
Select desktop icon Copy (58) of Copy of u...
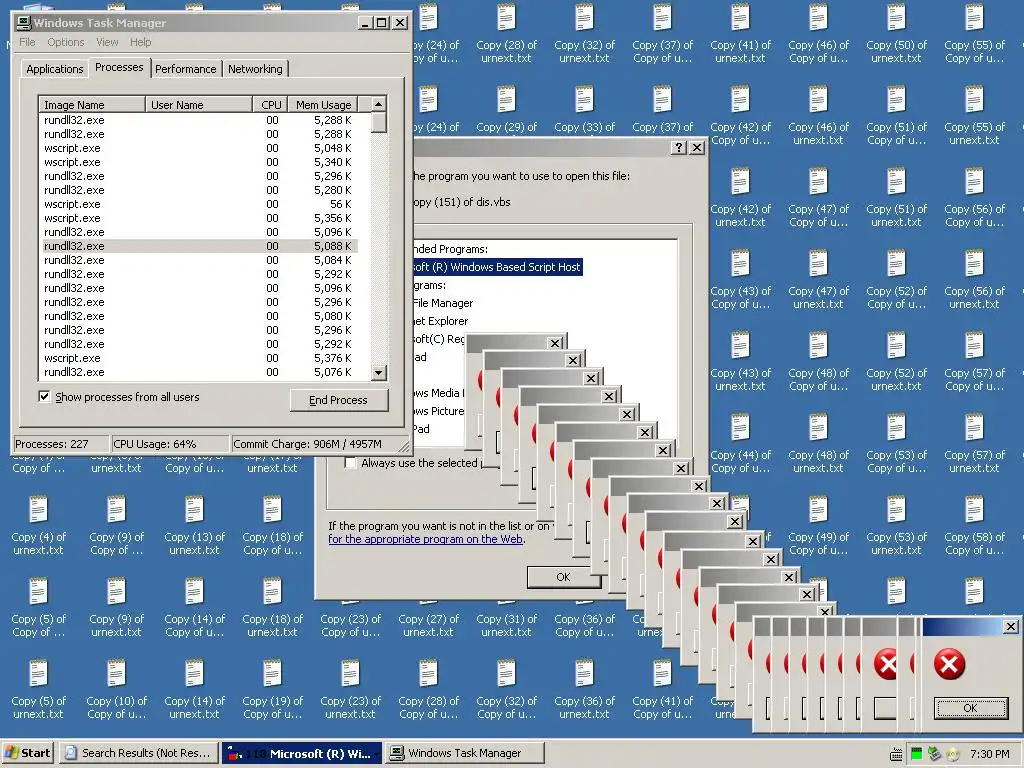click(974, 524)
